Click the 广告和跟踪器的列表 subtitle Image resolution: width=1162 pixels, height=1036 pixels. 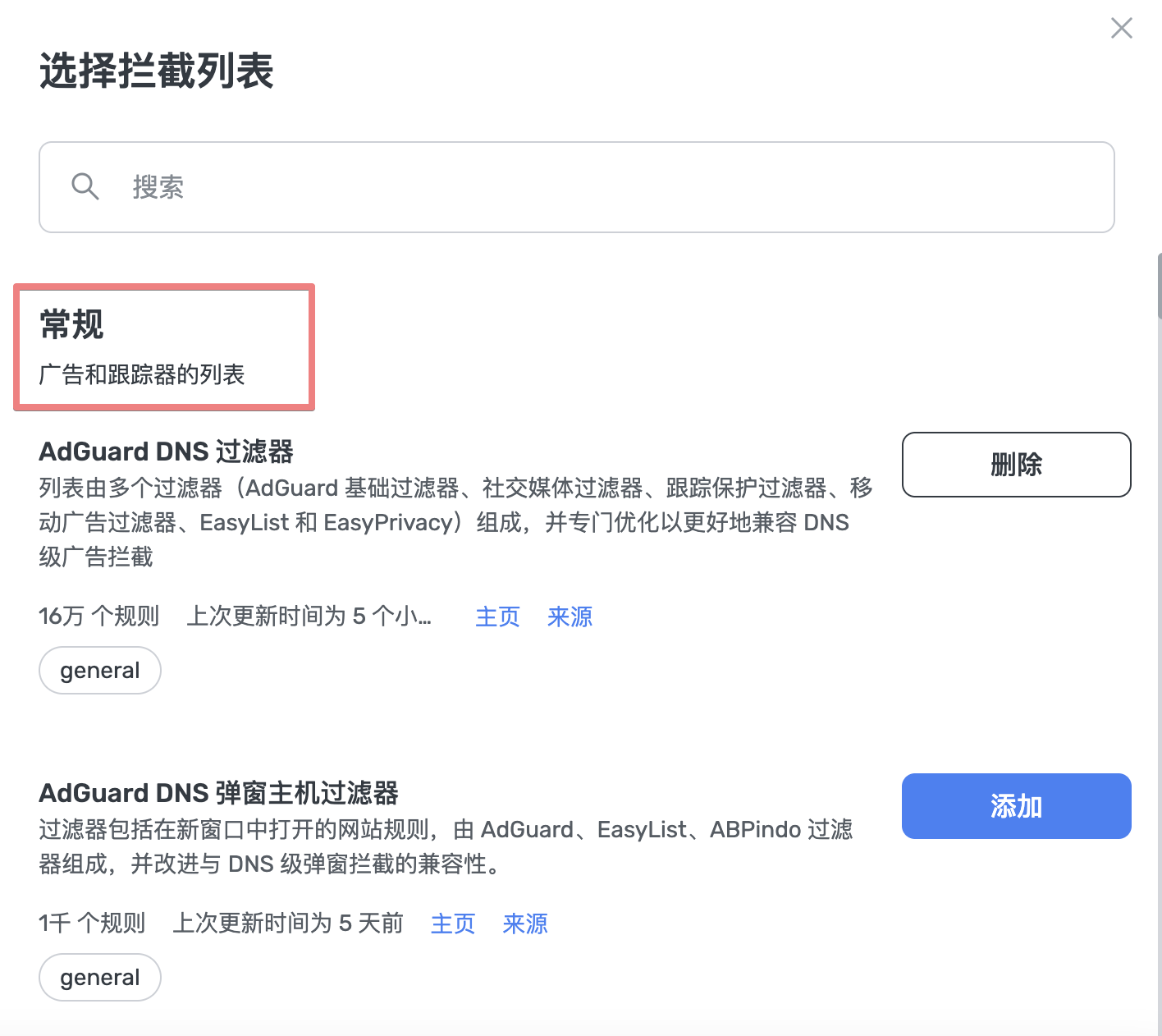click(142, 374)
